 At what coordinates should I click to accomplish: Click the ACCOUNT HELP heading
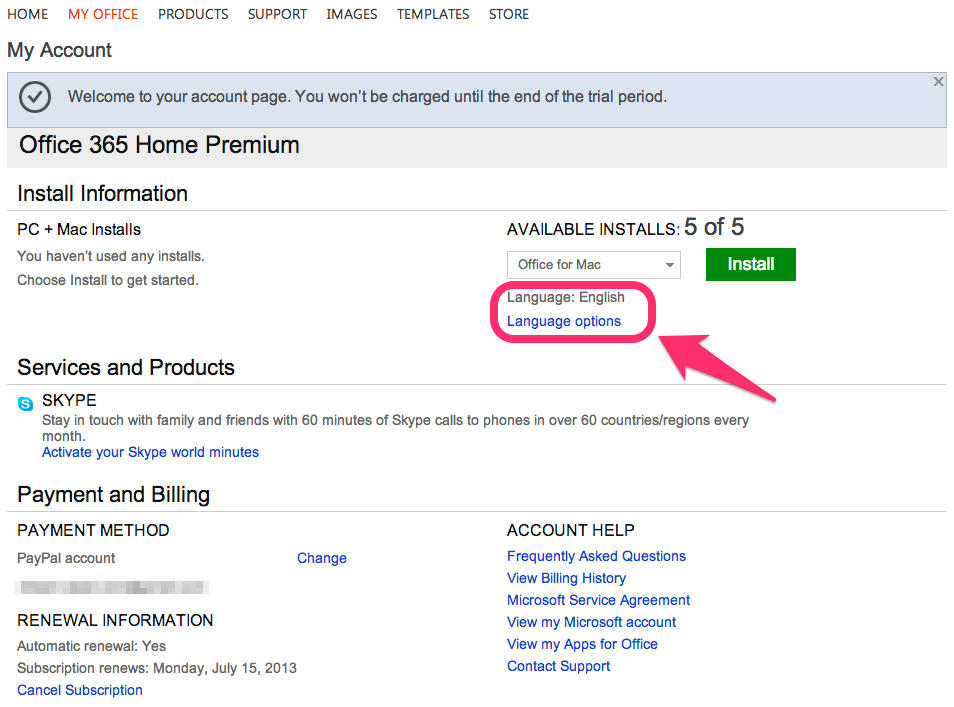pyautogui.click(x=570, y=531)
